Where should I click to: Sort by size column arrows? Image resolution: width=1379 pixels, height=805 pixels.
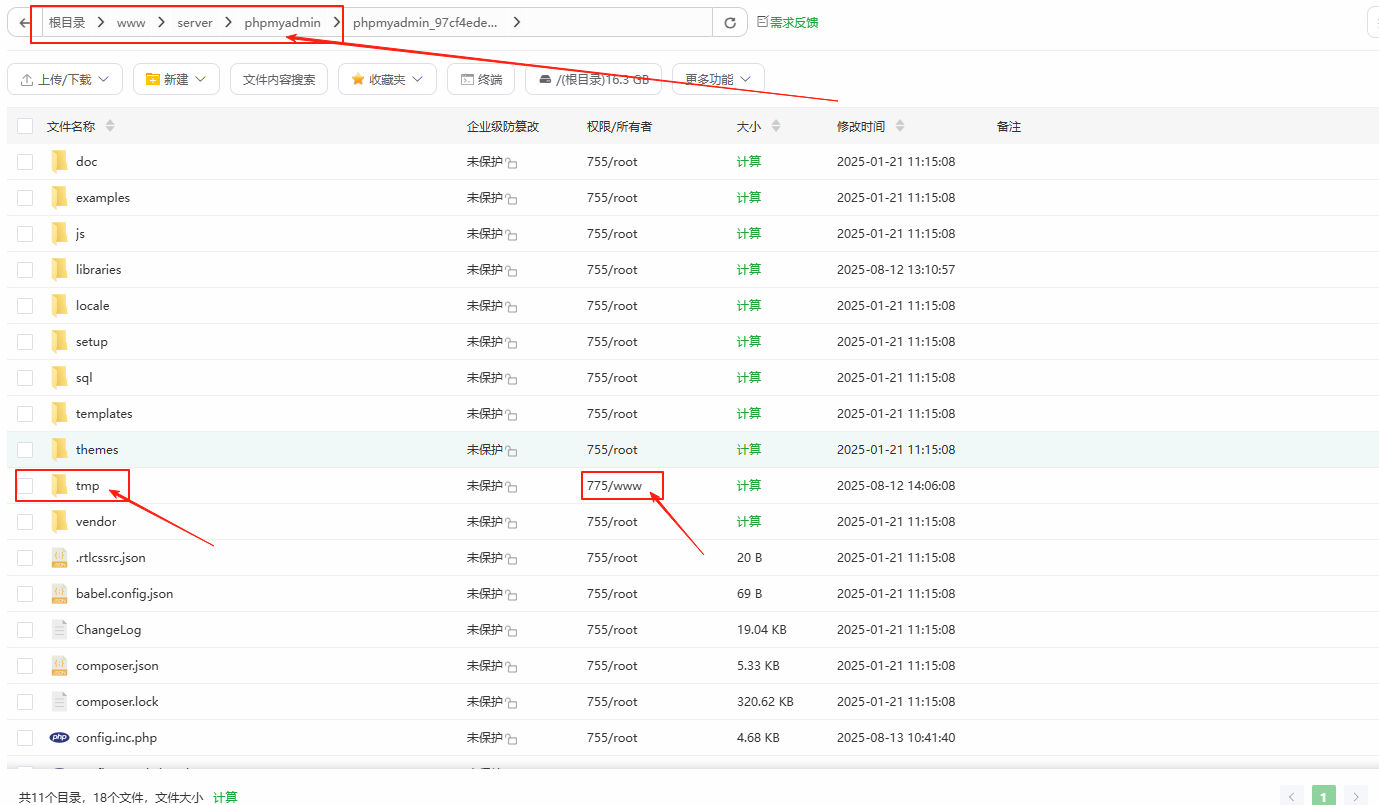[776, 126]
